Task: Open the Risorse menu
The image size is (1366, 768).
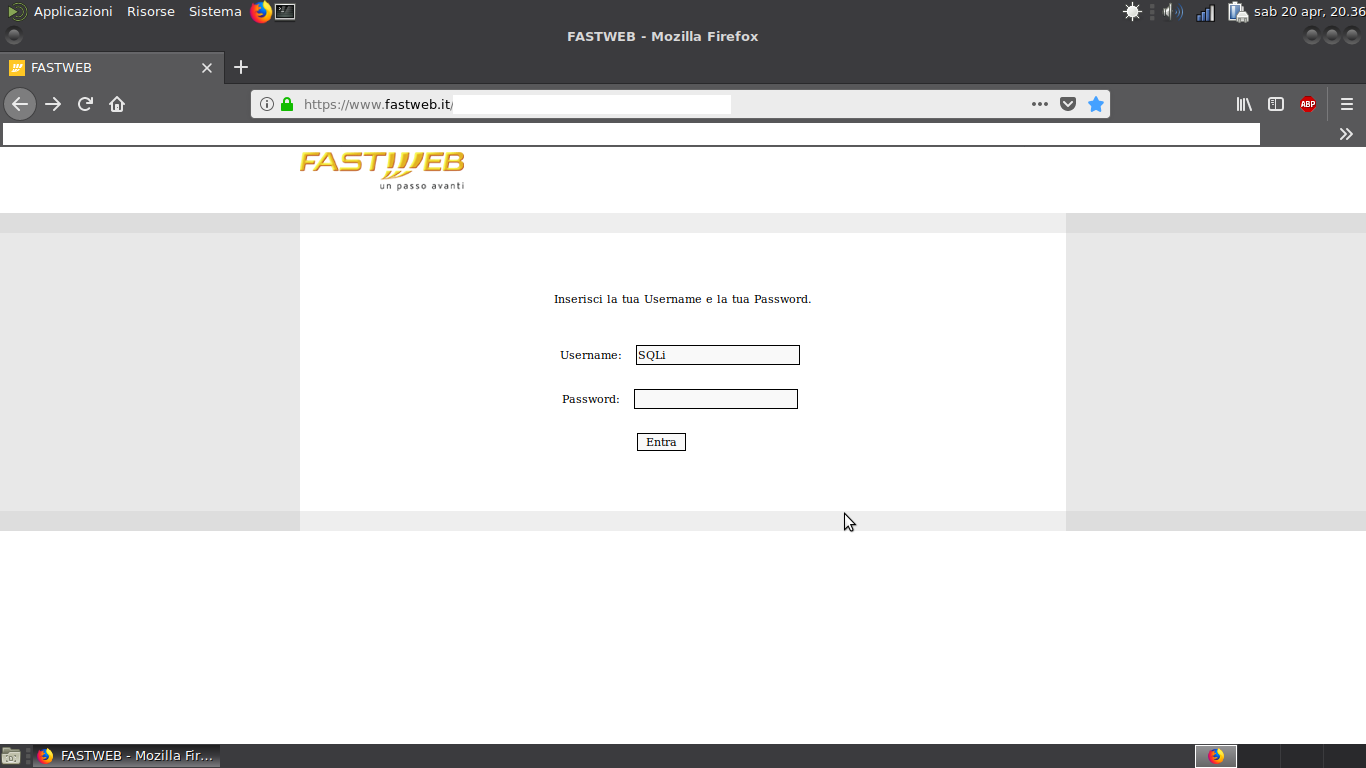Action: tap(151, 12)
